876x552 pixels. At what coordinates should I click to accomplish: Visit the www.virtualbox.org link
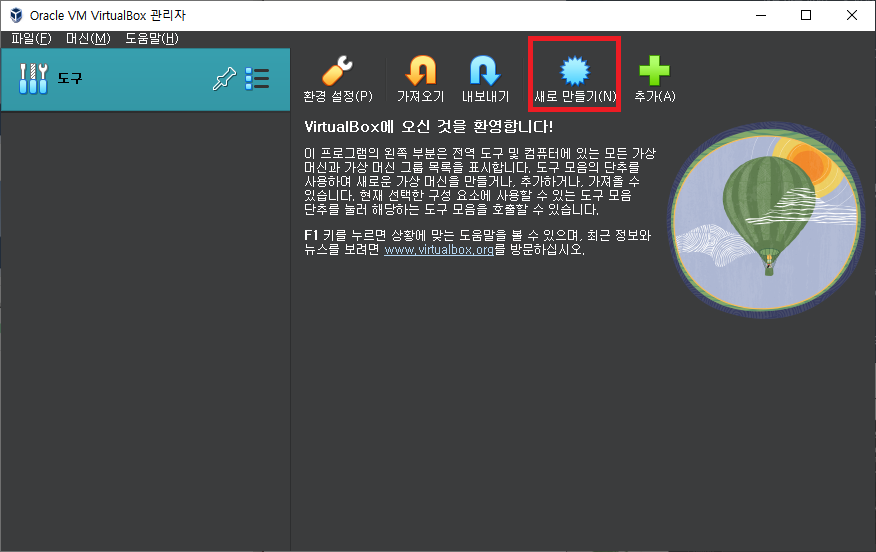[x=439, y=250]
